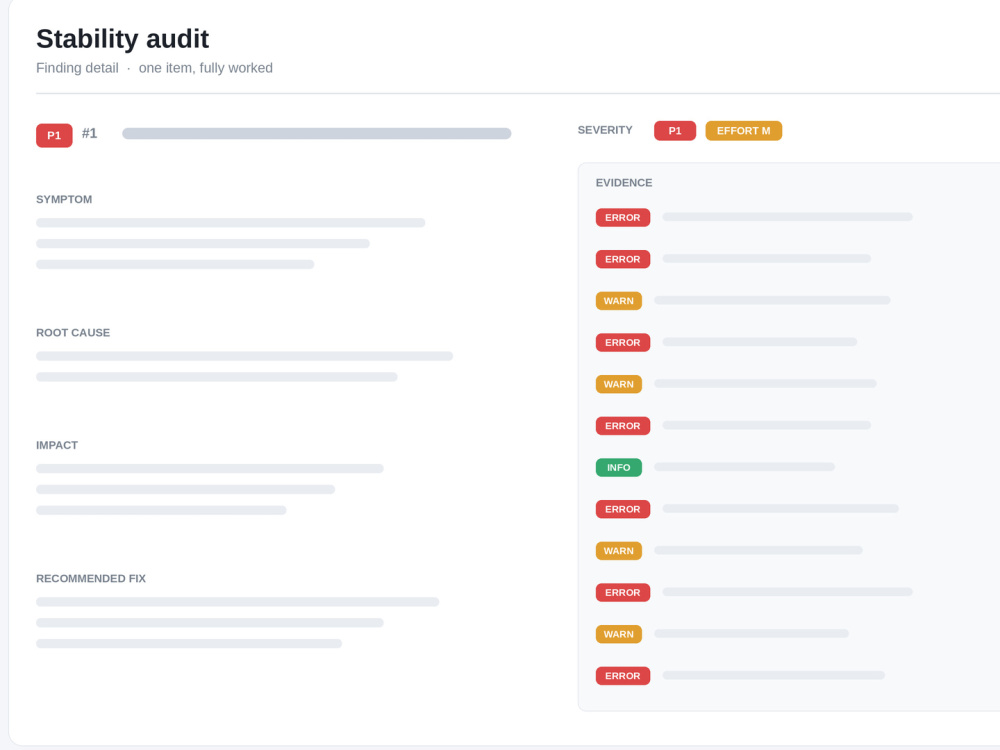Click the 'Finding detail' subtitle text
1000x750 pixels.
coord(77,68)
